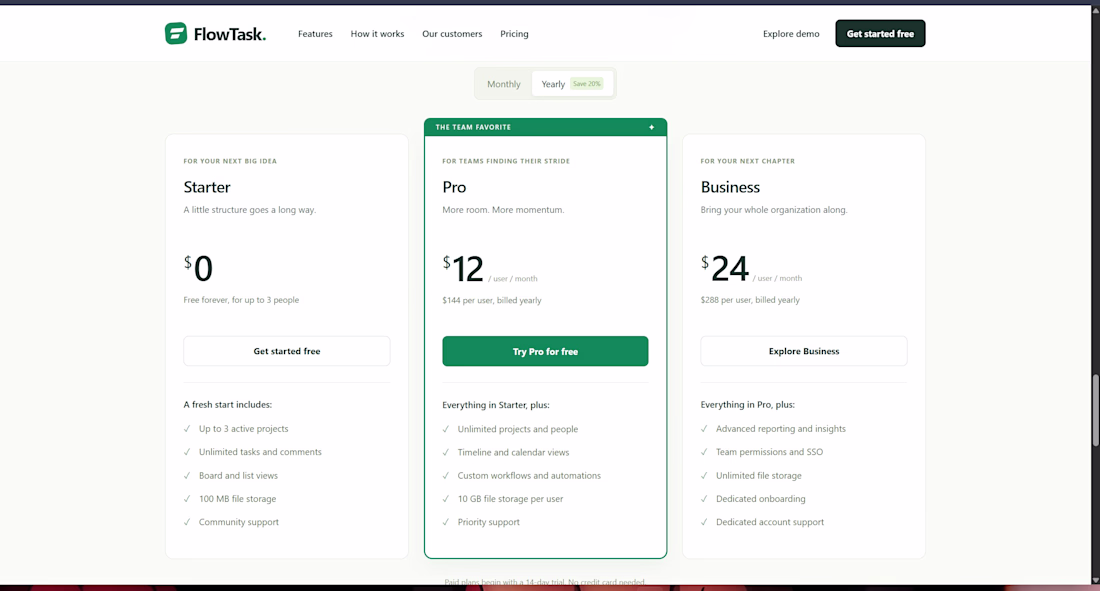Click "Board and list views"
1100x591 pixels.
pos(239,475)
